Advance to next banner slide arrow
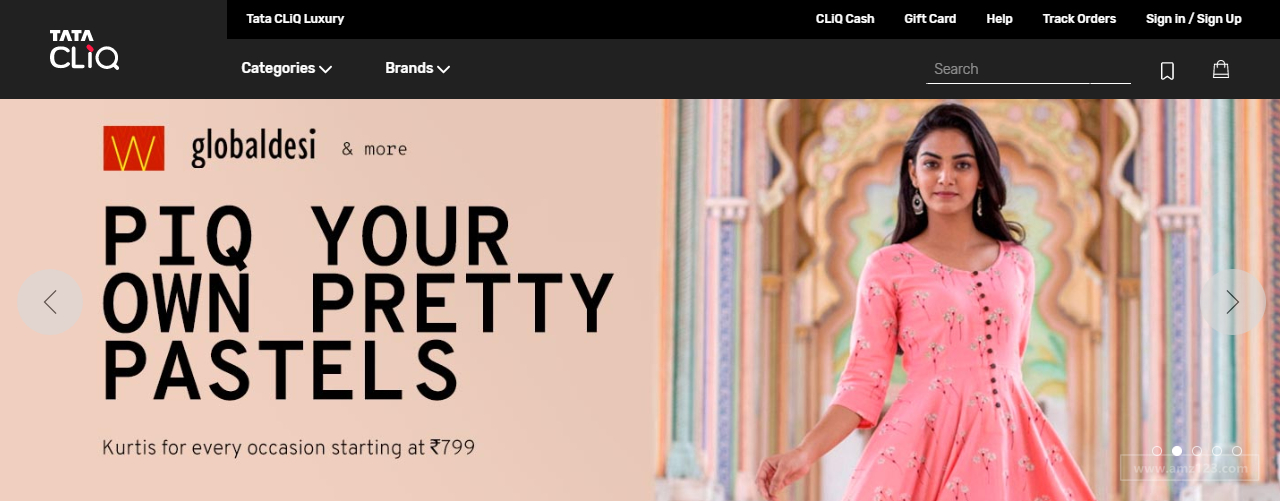This screenshot has width=1280, height=501. pyautogui.click(x=1232, y=302)
